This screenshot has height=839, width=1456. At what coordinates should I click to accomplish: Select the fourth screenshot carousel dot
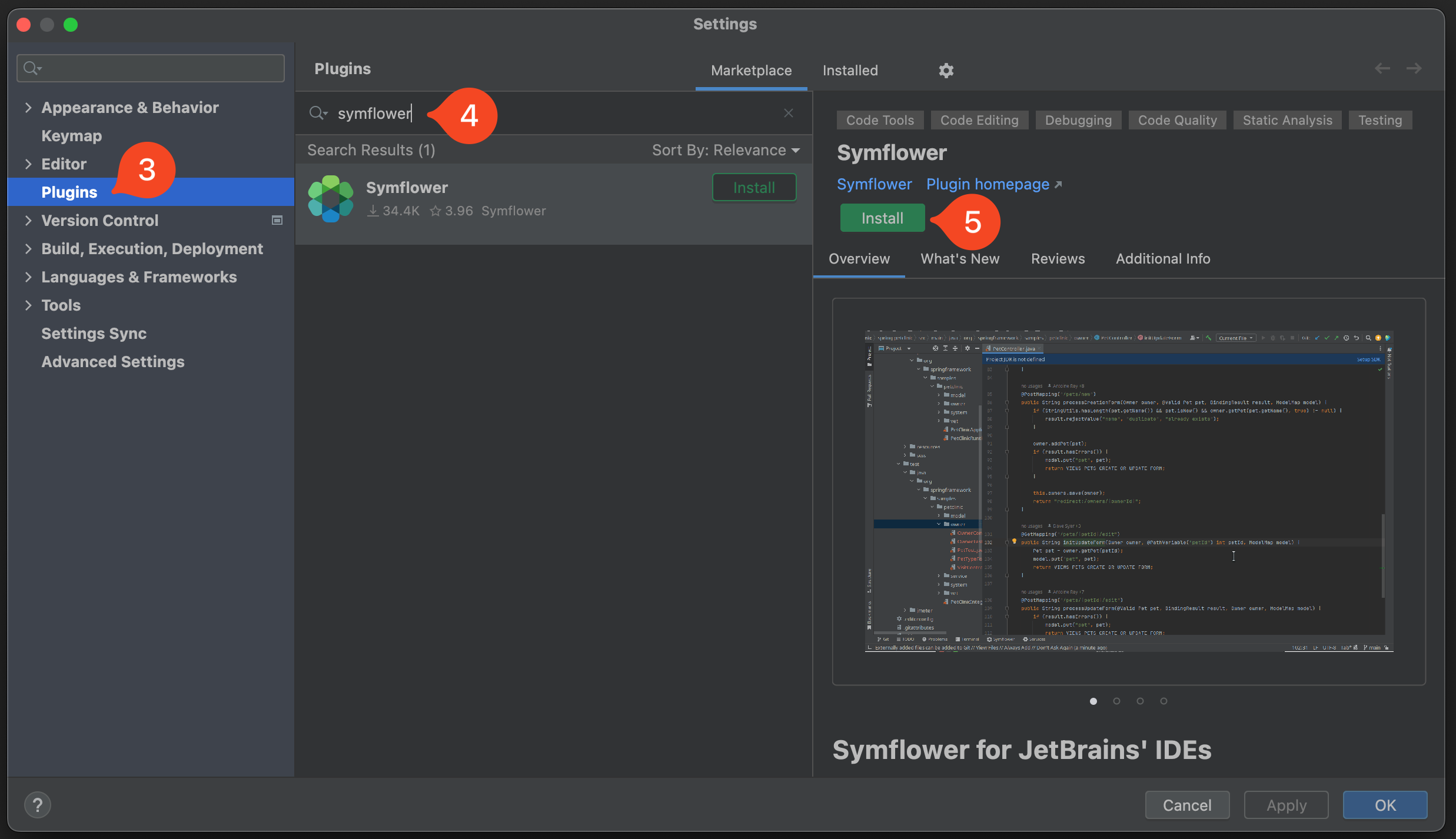tap(1164, 701)
